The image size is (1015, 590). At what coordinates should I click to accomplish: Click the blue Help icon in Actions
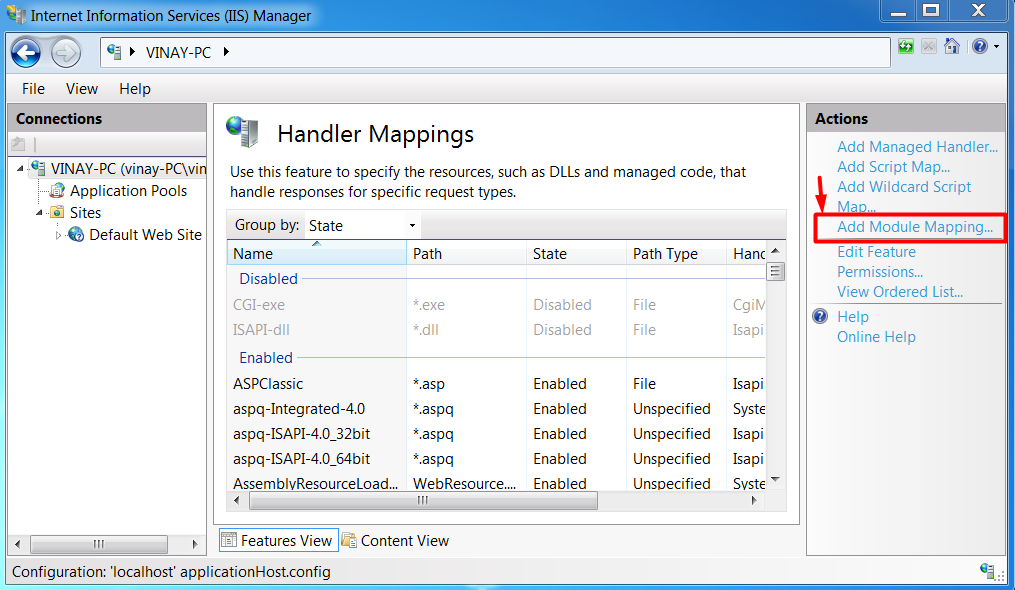point(820,316)
